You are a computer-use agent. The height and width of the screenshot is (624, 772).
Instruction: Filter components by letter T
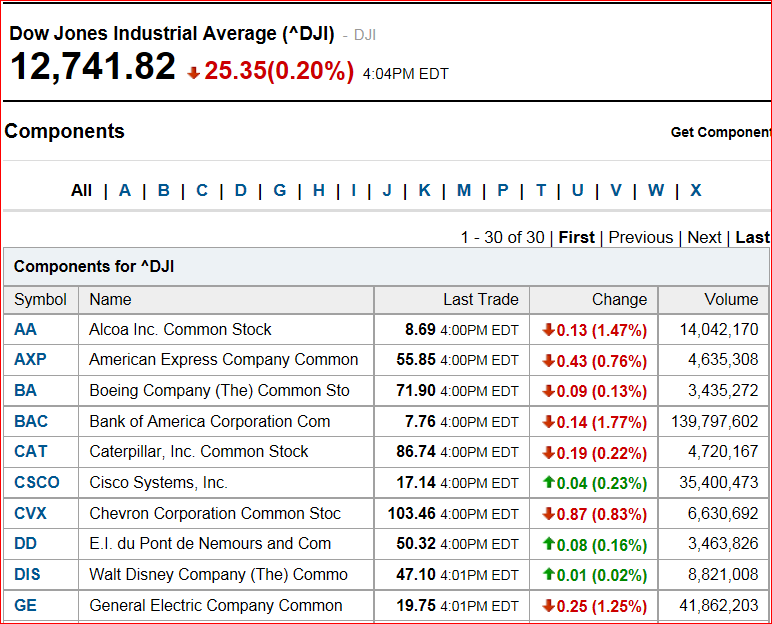click(x=541, y=190)
